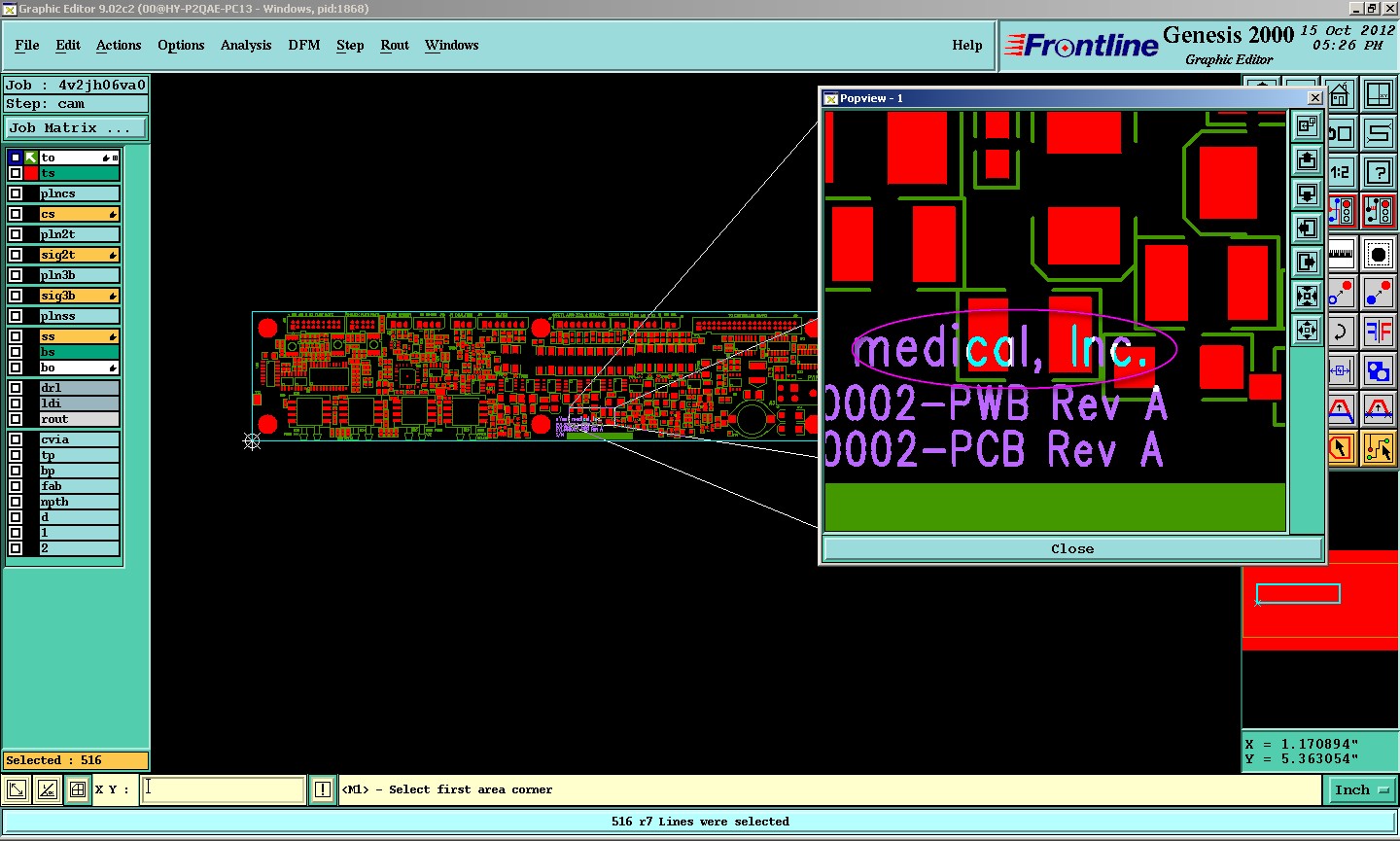Click the angle snap icon by XY field
The image size is (1400, 841).
(x=48, y=789)
